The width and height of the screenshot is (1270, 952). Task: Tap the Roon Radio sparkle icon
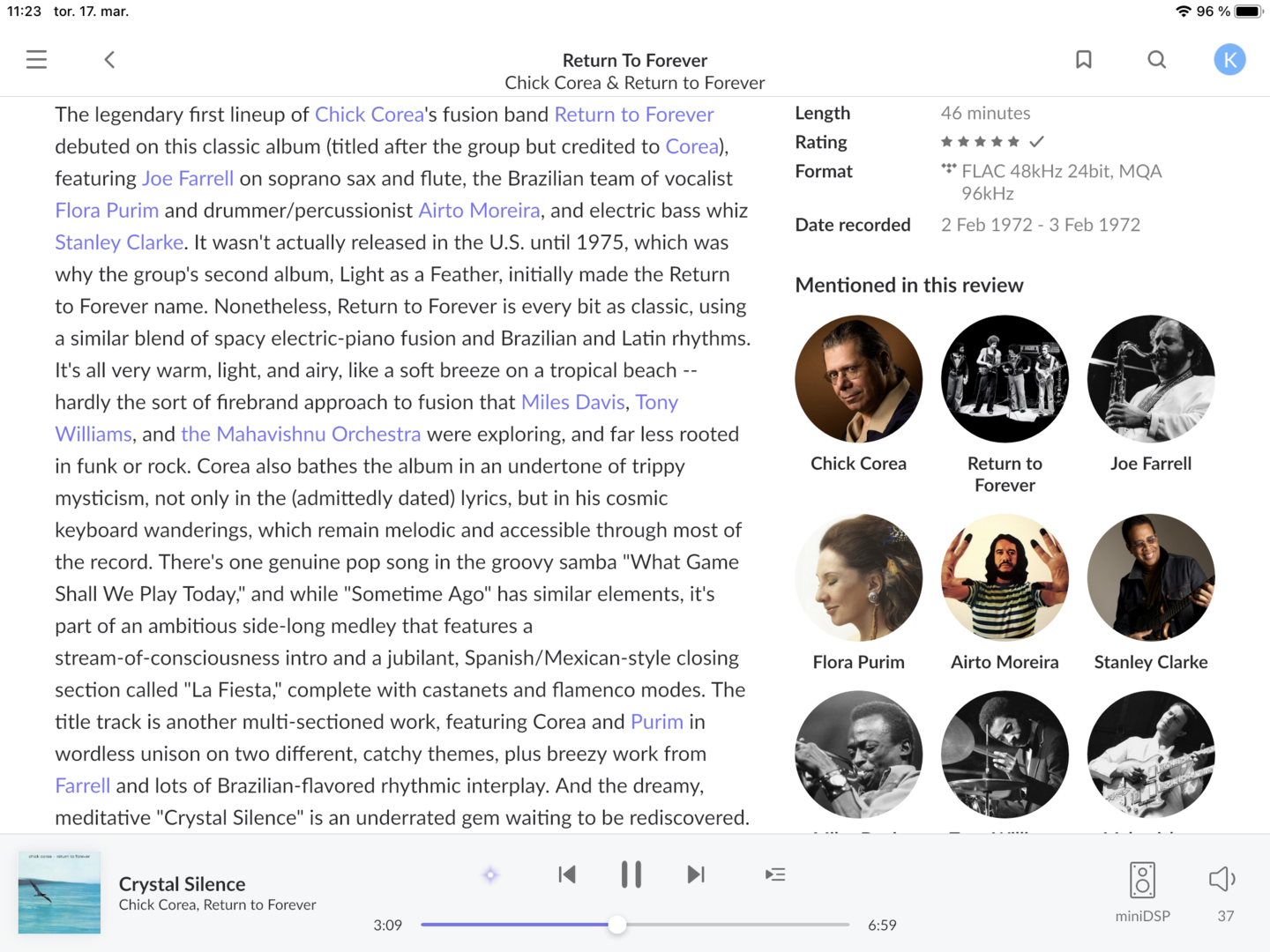point(490,874)
